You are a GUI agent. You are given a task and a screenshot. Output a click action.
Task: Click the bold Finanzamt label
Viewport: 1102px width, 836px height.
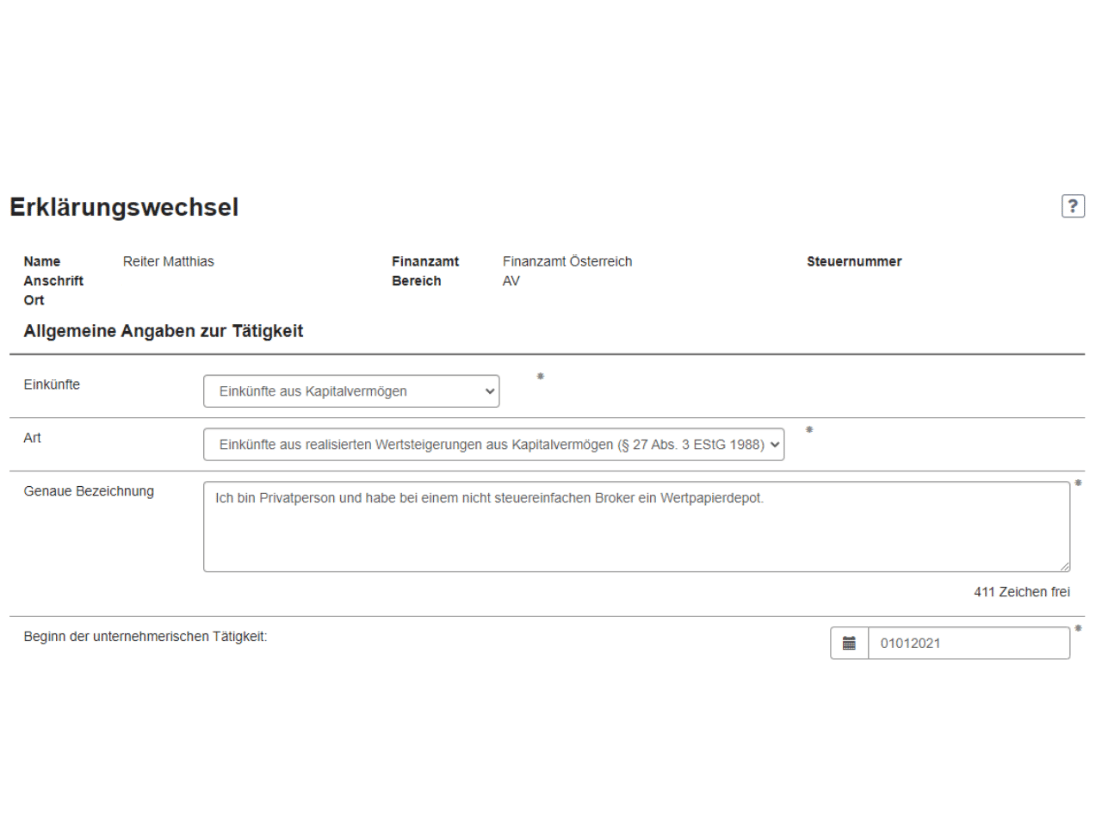pyautogui.click(x=425, y=261)
